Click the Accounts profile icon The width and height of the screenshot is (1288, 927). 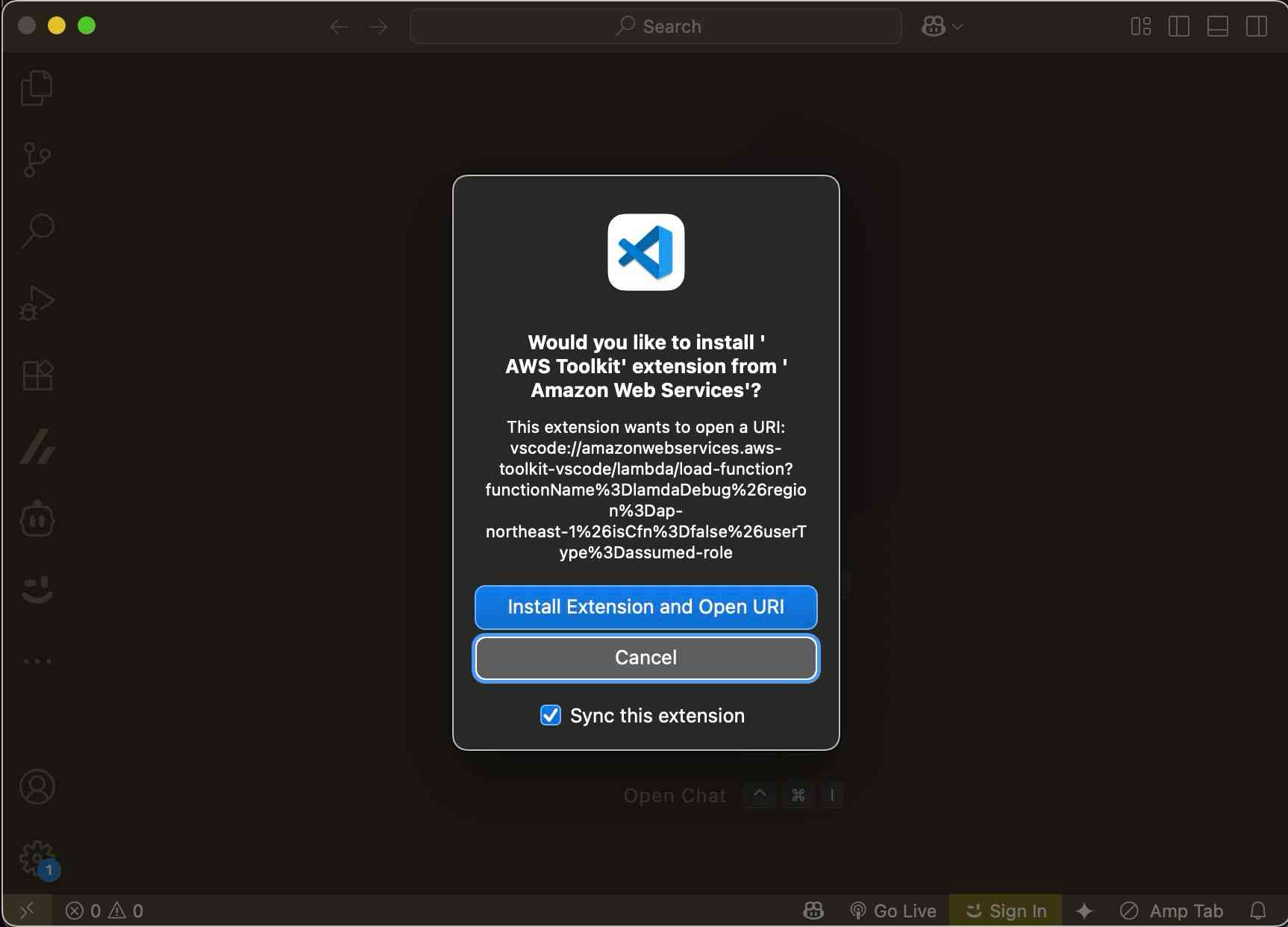(x=37, y=787)
